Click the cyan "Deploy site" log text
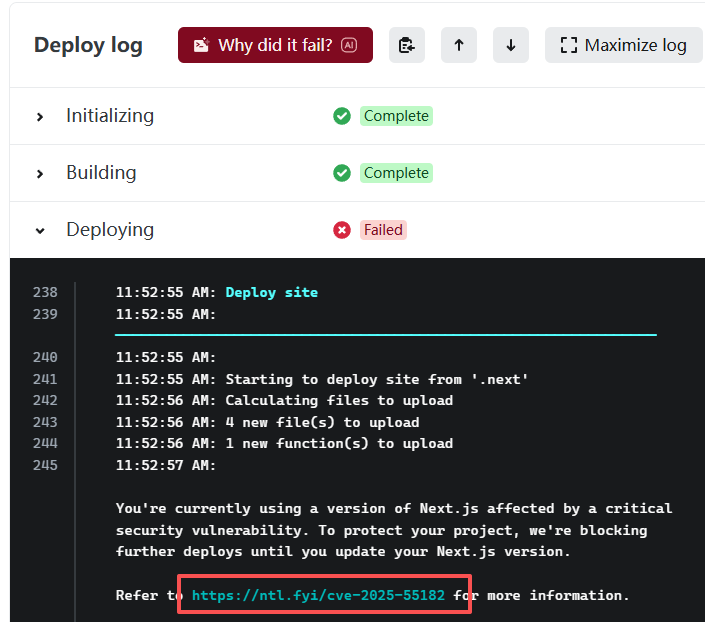Screen dimensions: 705x622 [x=271, y=293]
